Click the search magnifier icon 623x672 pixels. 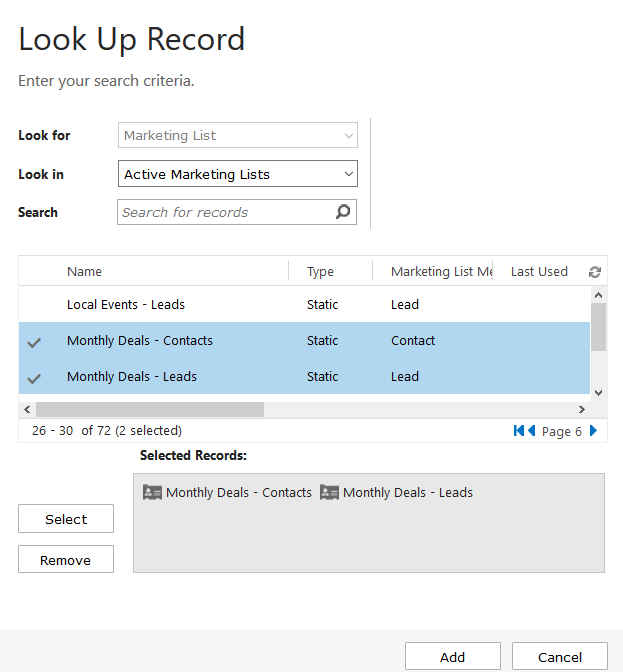(343, 212)
